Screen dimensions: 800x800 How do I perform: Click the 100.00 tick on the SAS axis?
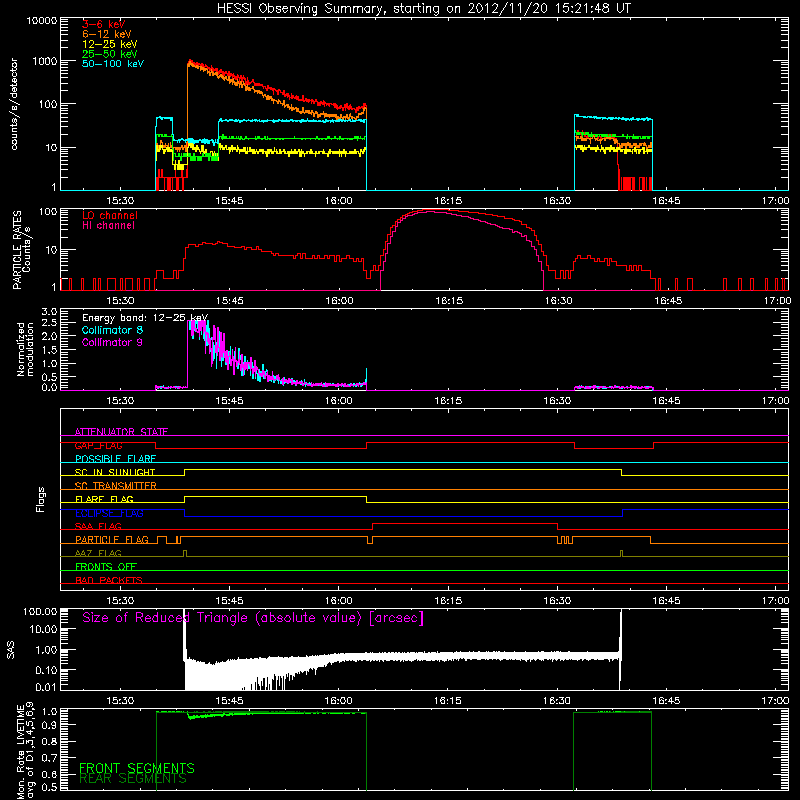point(40,611)
